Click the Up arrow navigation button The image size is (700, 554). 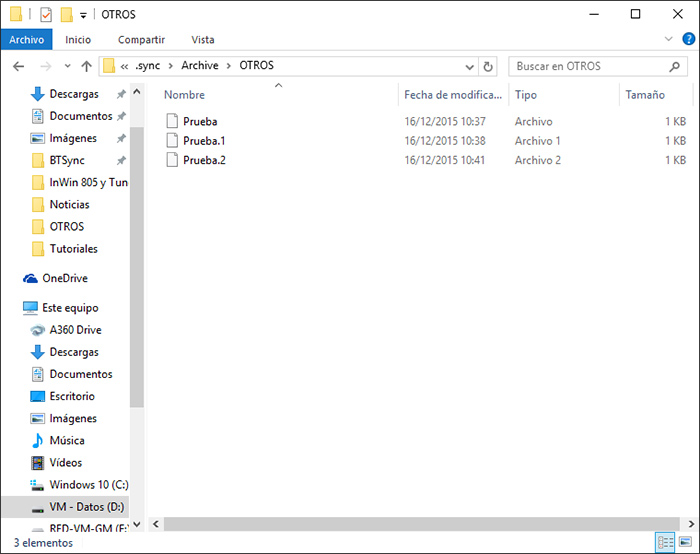(87, 66)
